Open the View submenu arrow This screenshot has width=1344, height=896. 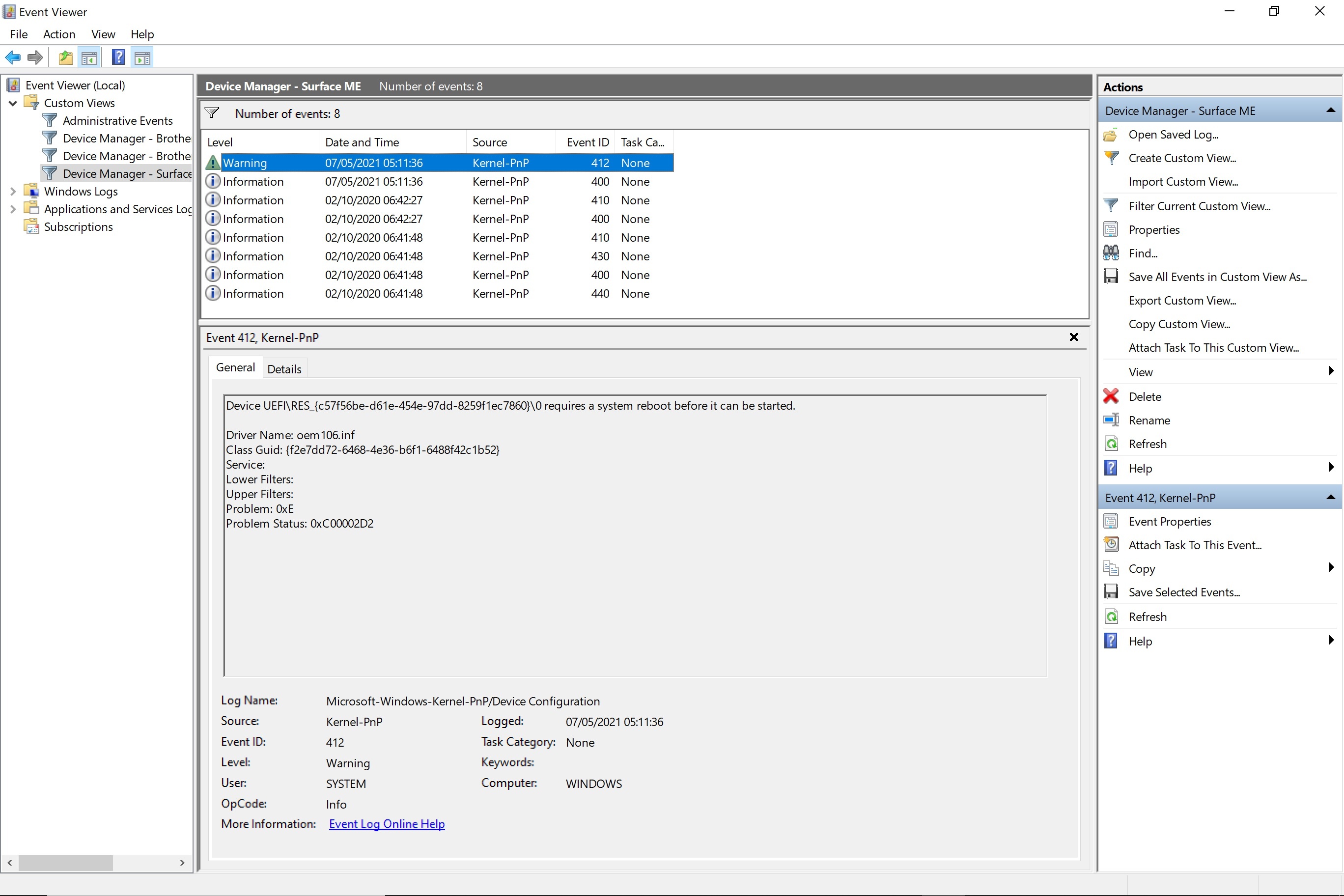pyautogui.click(x=1331, y=371)
